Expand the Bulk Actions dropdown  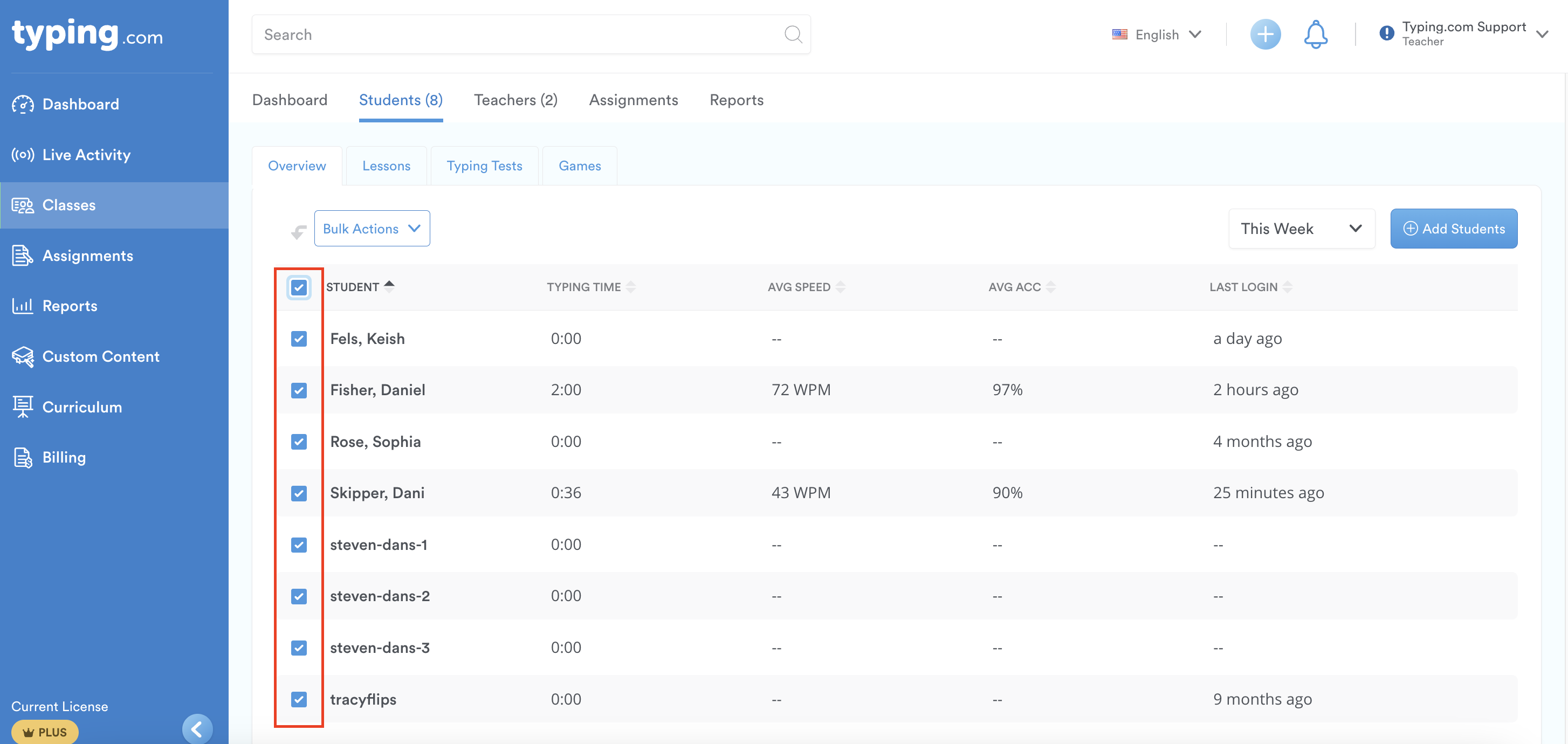tap(372, 229)
